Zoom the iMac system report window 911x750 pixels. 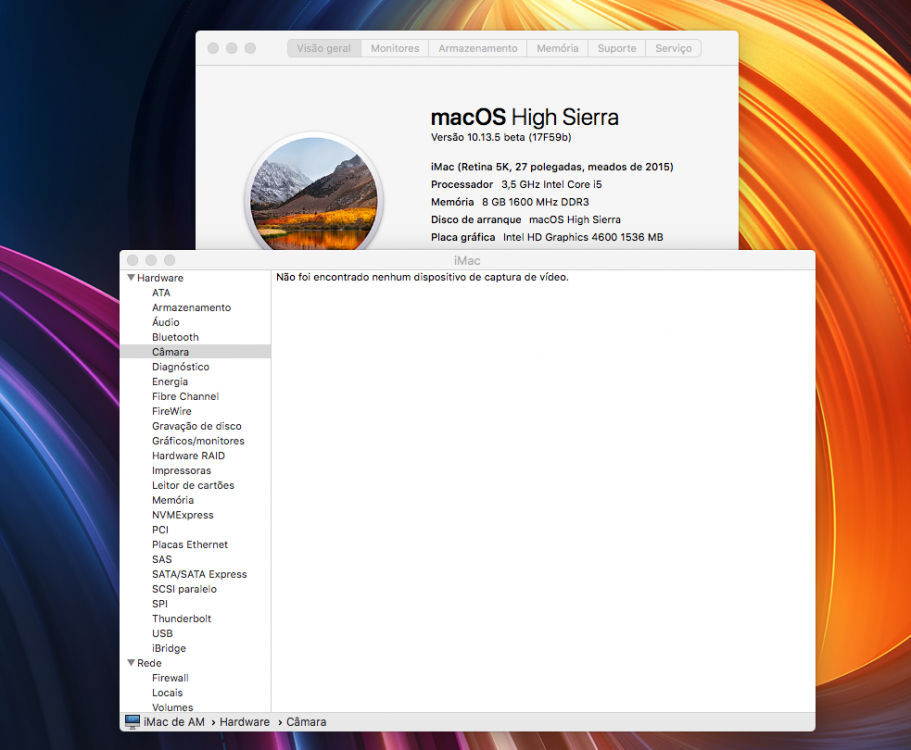coord(170,260)
